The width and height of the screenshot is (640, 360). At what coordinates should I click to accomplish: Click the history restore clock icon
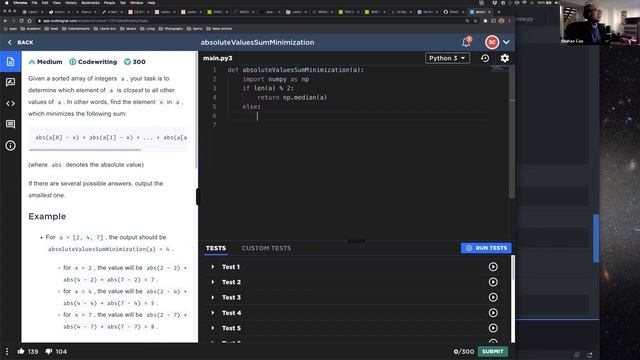[x=485, y=58]
